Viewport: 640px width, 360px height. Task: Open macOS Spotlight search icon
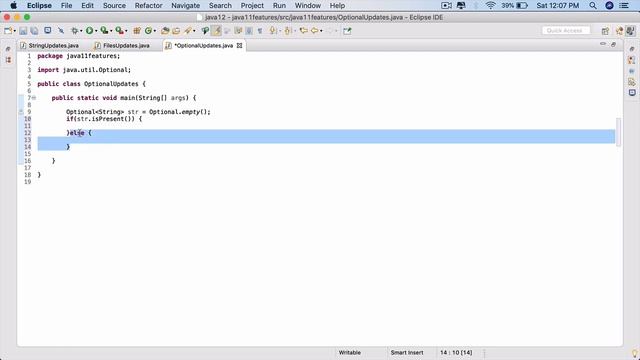pos(593,6)
